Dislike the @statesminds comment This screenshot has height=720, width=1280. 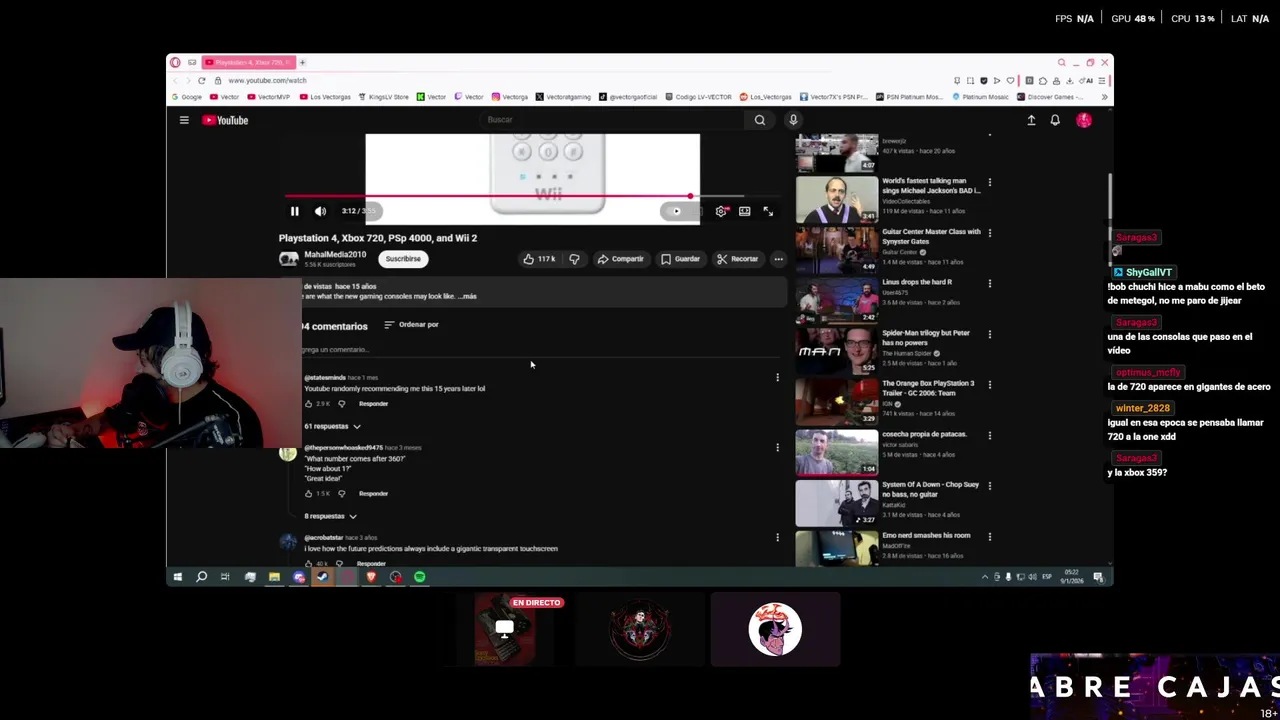341,404
